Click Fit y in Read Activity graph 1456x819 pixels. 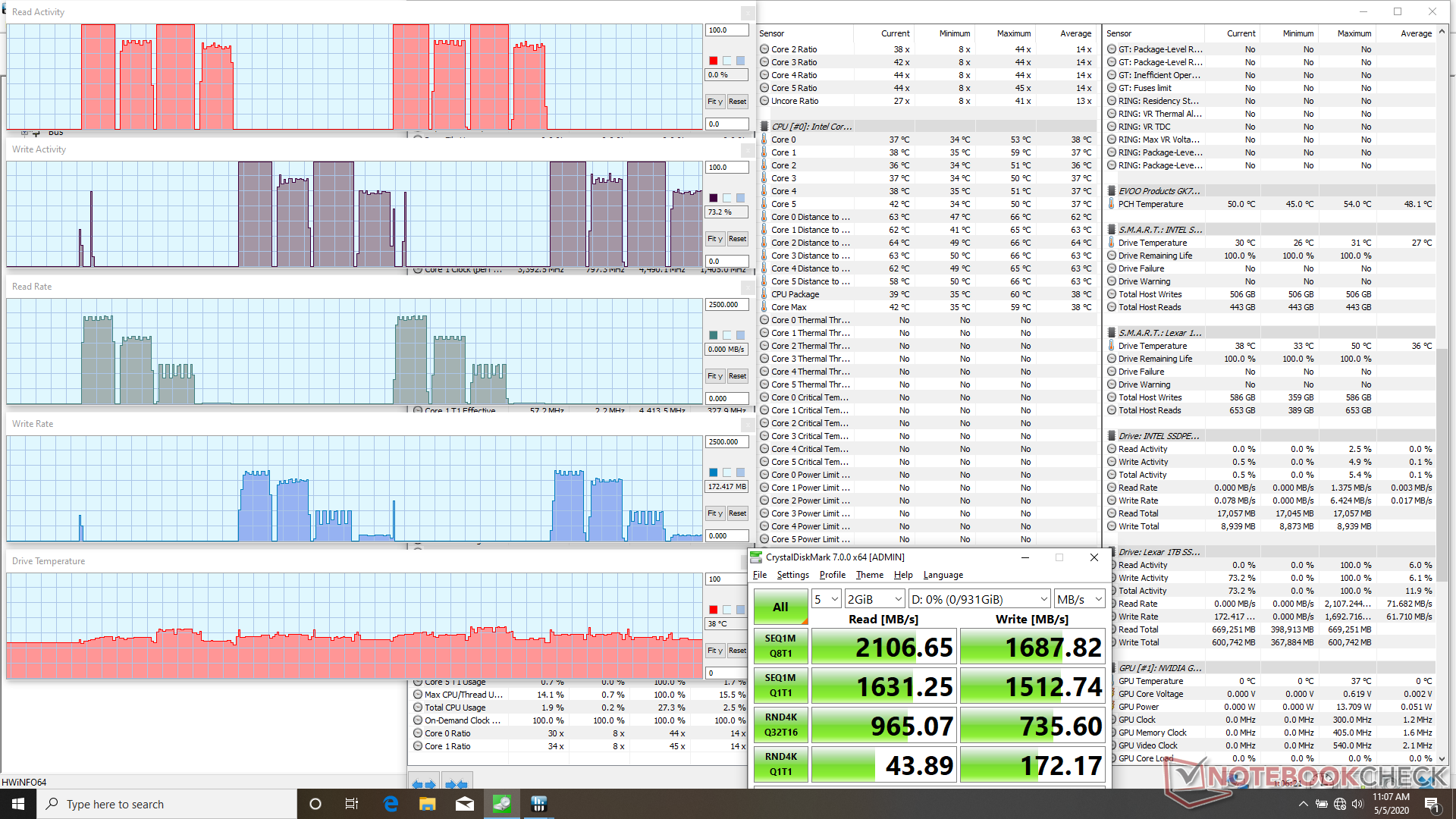[x=715, y=102]
